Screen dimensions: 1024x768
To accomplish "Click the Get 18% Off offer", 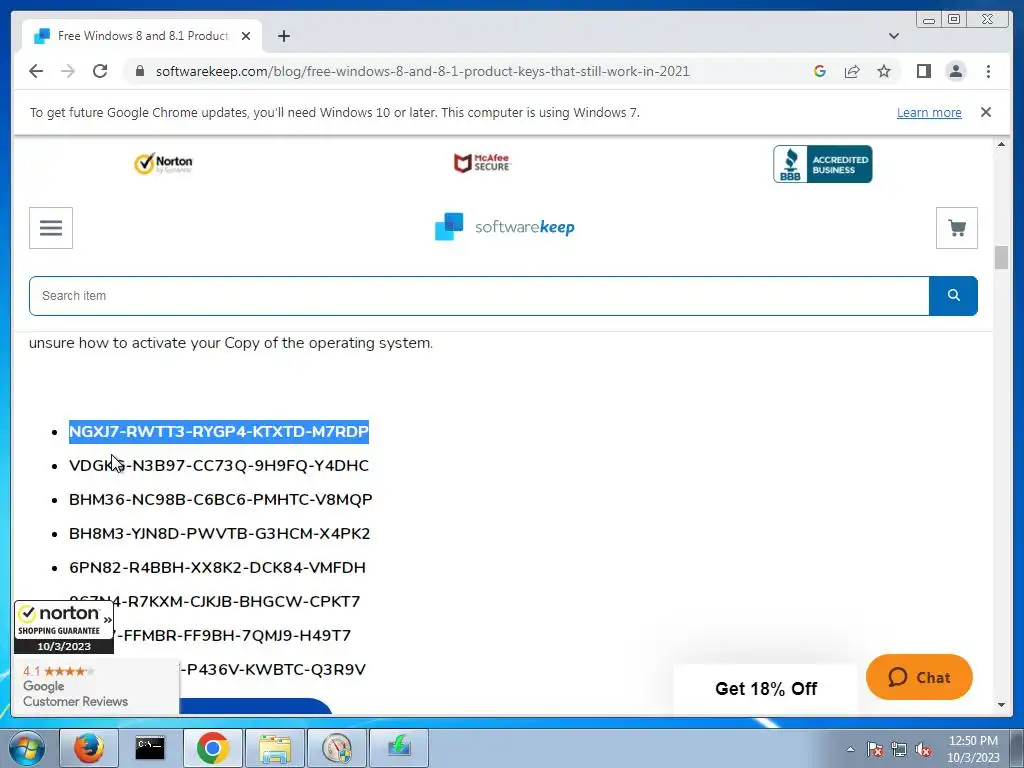I will tap(765, 688).
